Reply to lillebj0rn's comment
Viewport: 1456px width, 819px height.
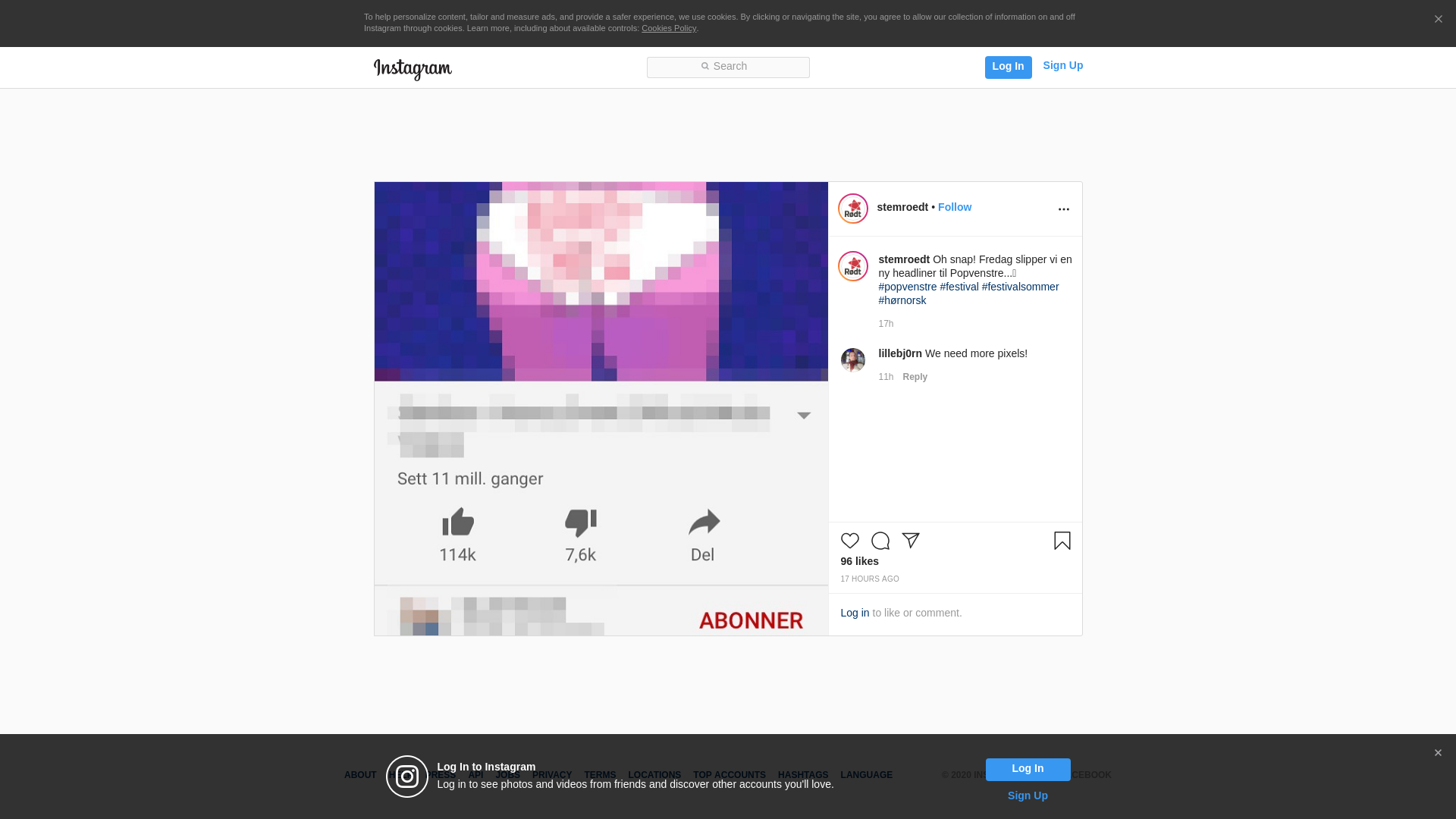(915, 377)
